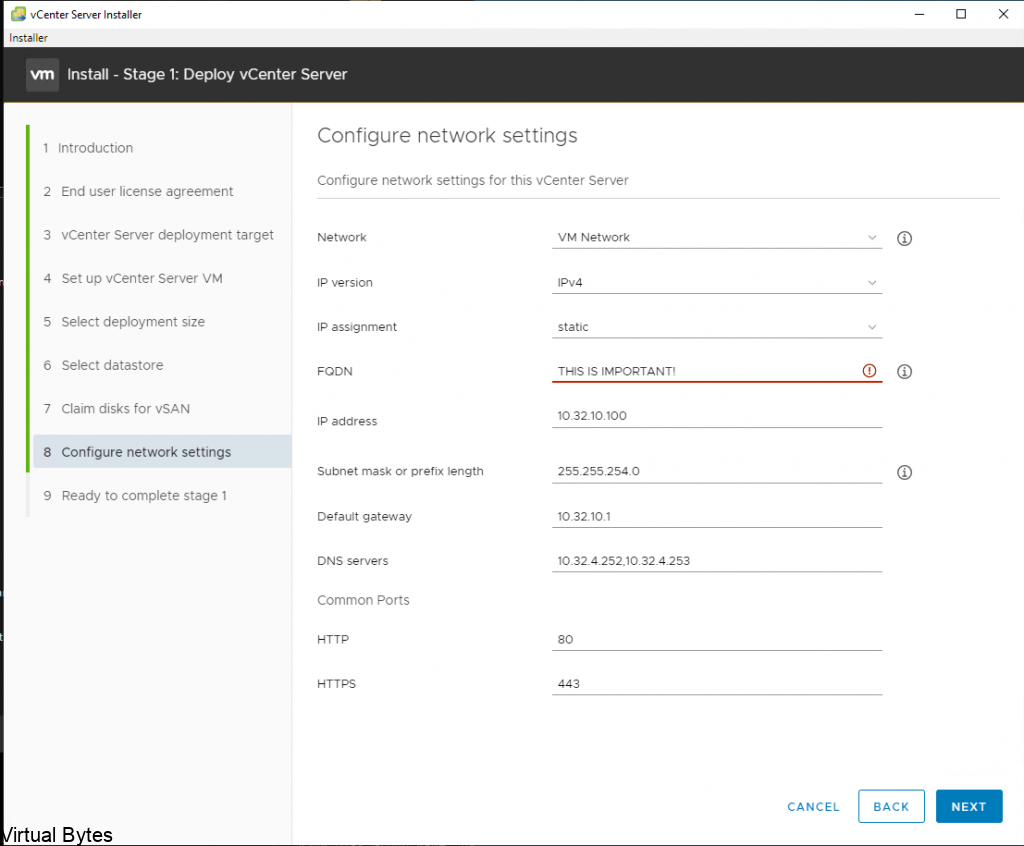This screenshot has width=1024, height=846.
Task: Click the Subnet mask field showing 255.255.254.0
Action: tap(716, 472)
